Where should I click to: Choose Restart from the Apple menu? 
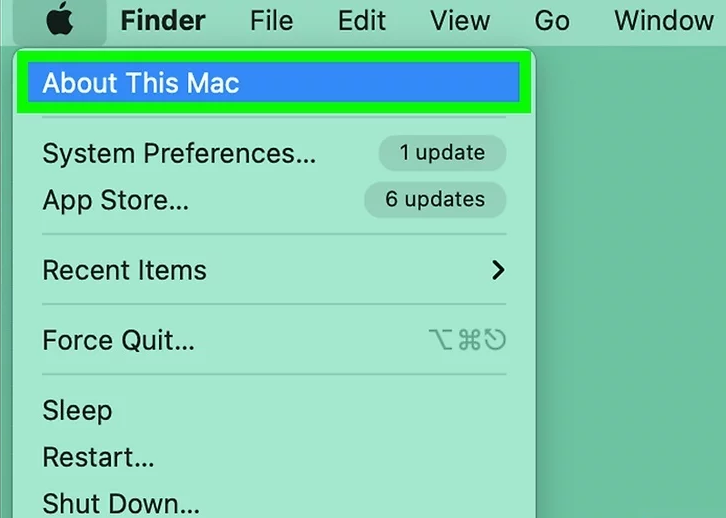tap(274, 457)
